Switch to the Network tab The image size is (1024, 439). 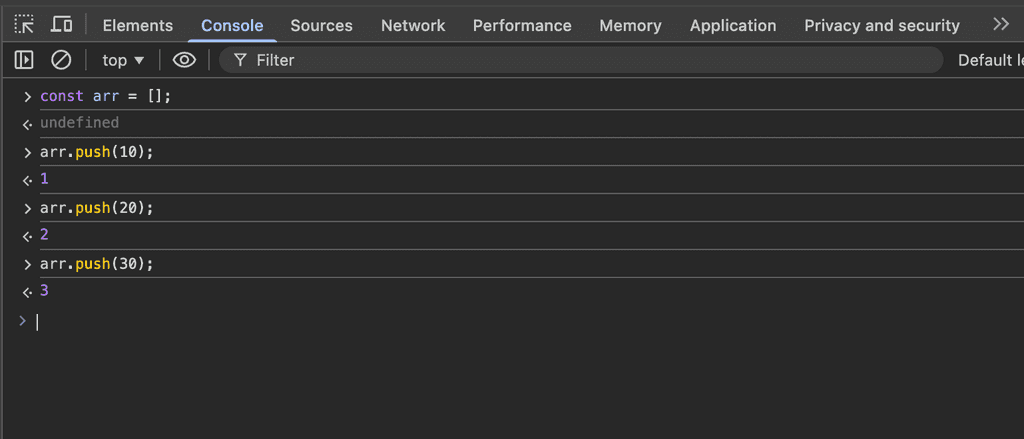[x=412, y=26]
